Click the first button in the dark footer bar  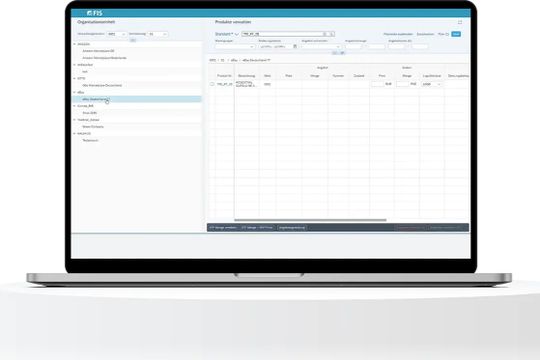[223, 228]
